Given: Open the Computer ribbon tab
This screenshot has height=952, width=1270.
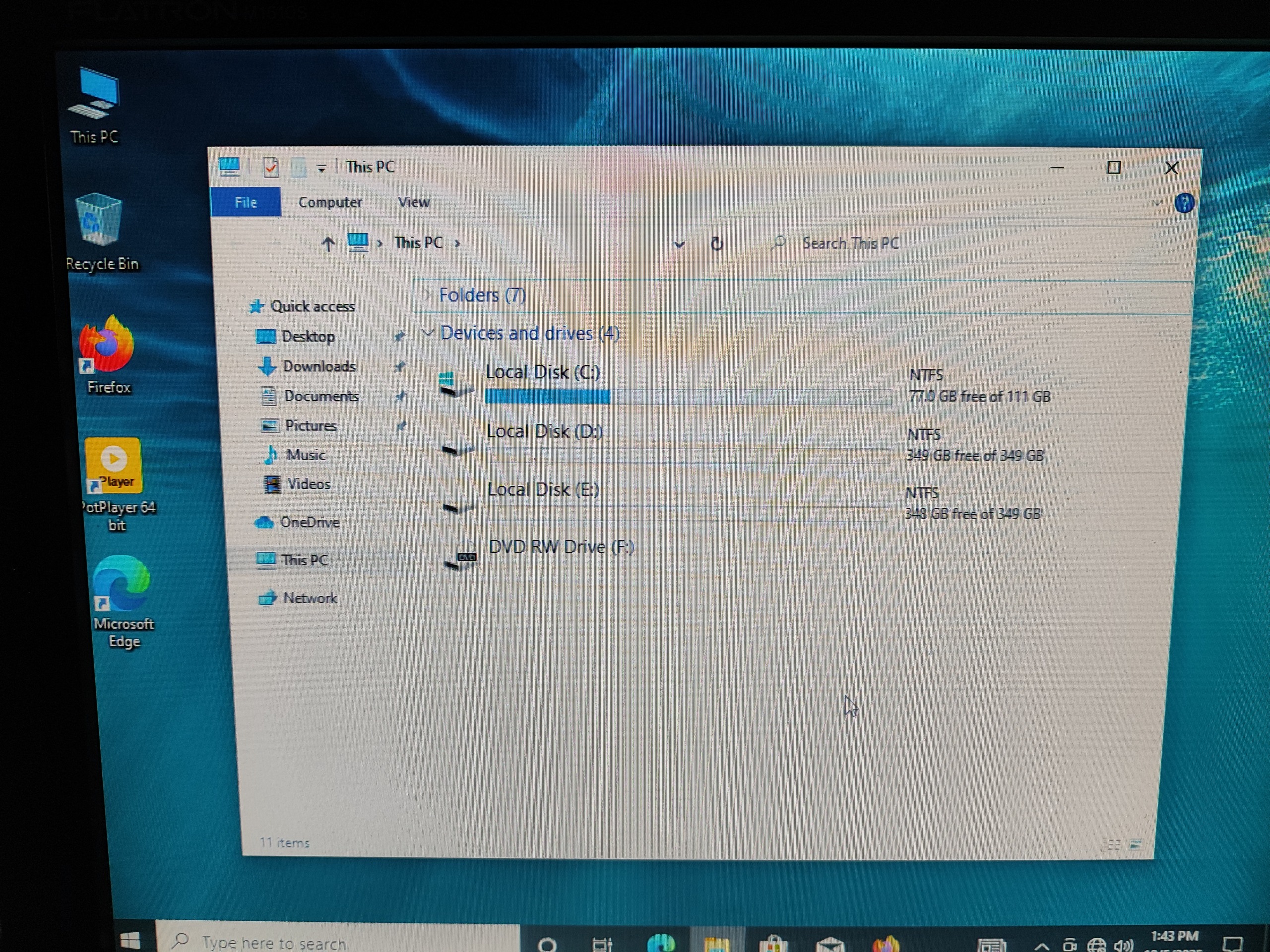Looking at the screenshot, I should click(329, 203).
